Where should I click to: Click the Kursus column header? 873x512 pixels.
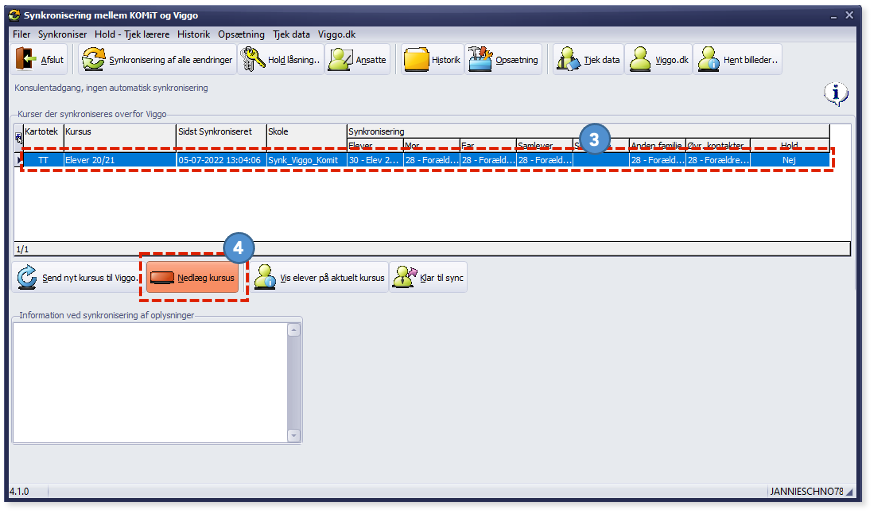[120, 136]
